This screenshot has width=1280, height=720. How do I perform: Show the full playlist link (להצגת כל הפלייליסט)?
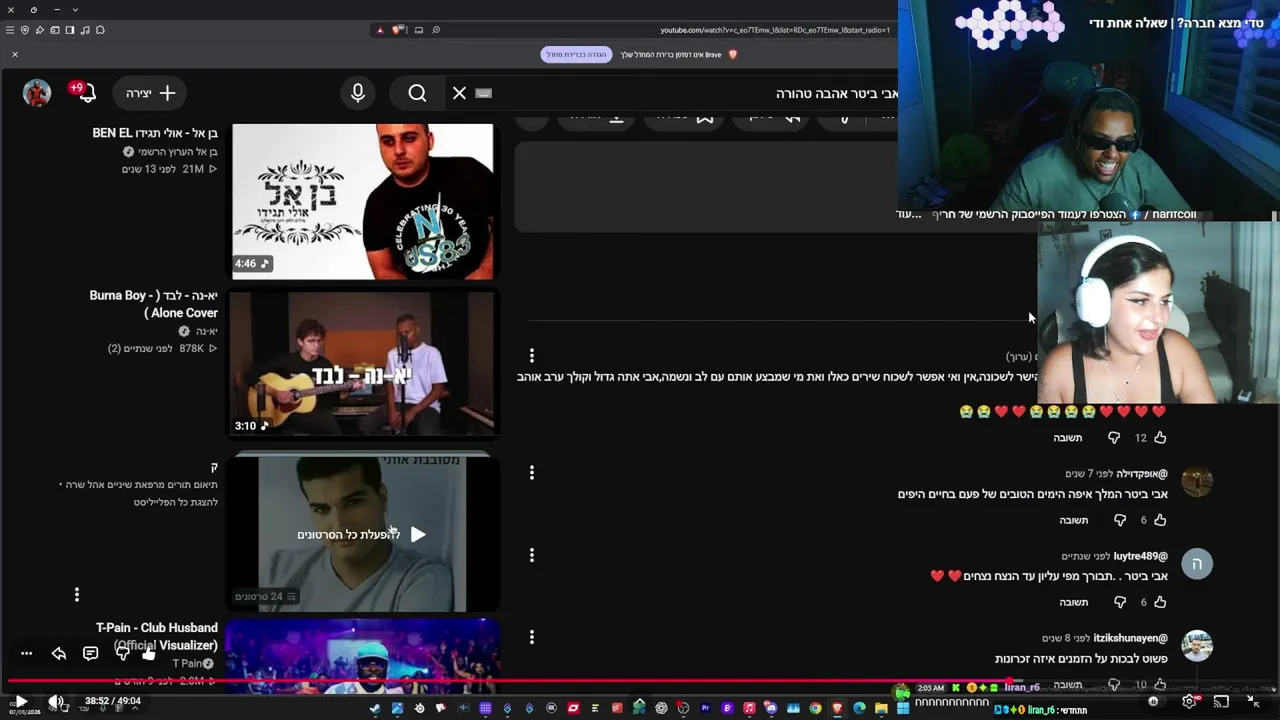pos(176,502)
